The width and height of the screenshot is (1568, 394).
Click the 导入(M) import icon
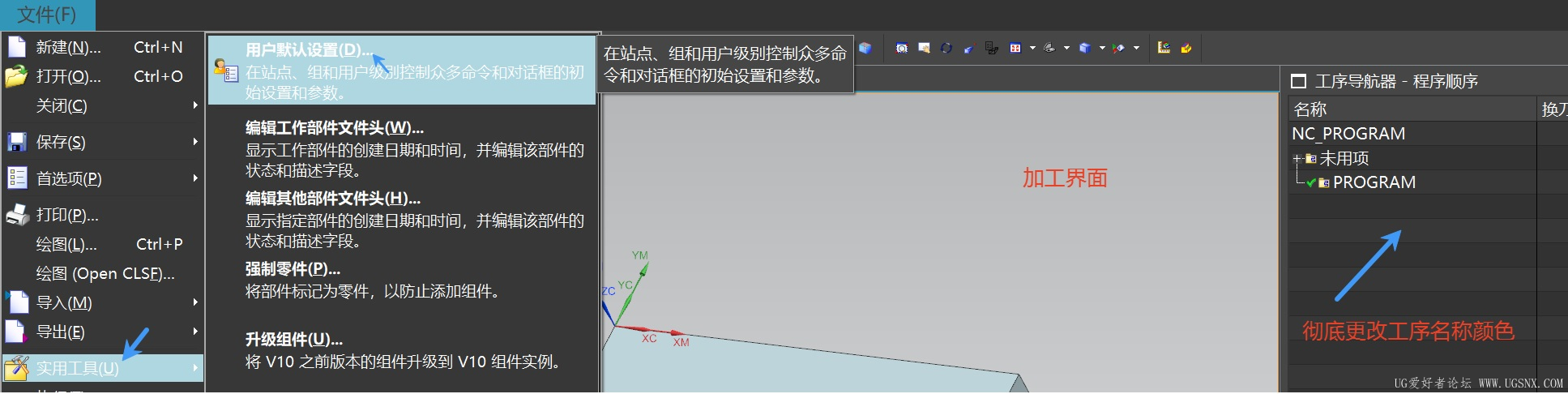(17, 302)
